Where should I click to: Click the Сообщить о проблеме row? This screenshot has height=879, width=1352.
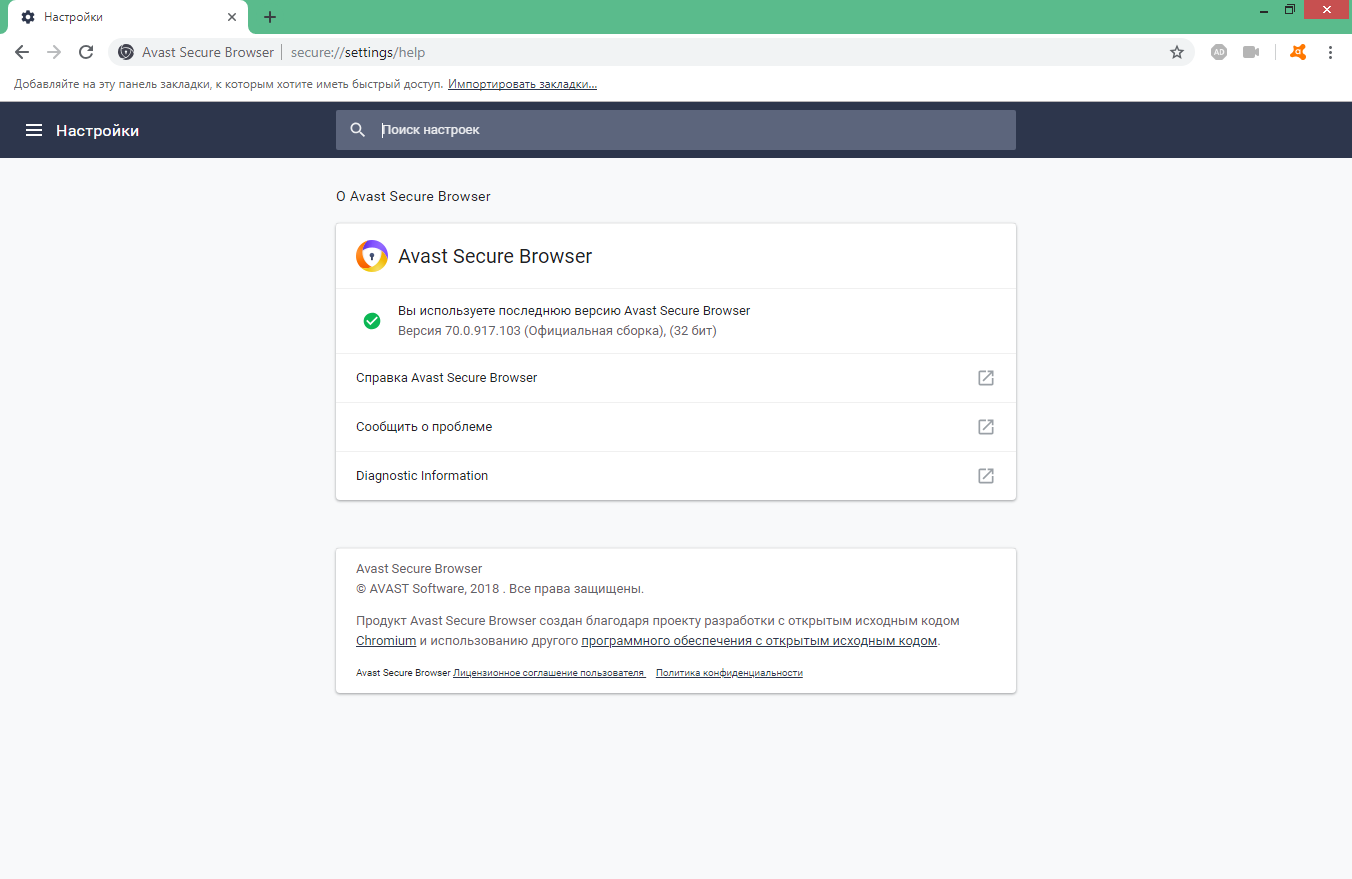click(676, 427)
